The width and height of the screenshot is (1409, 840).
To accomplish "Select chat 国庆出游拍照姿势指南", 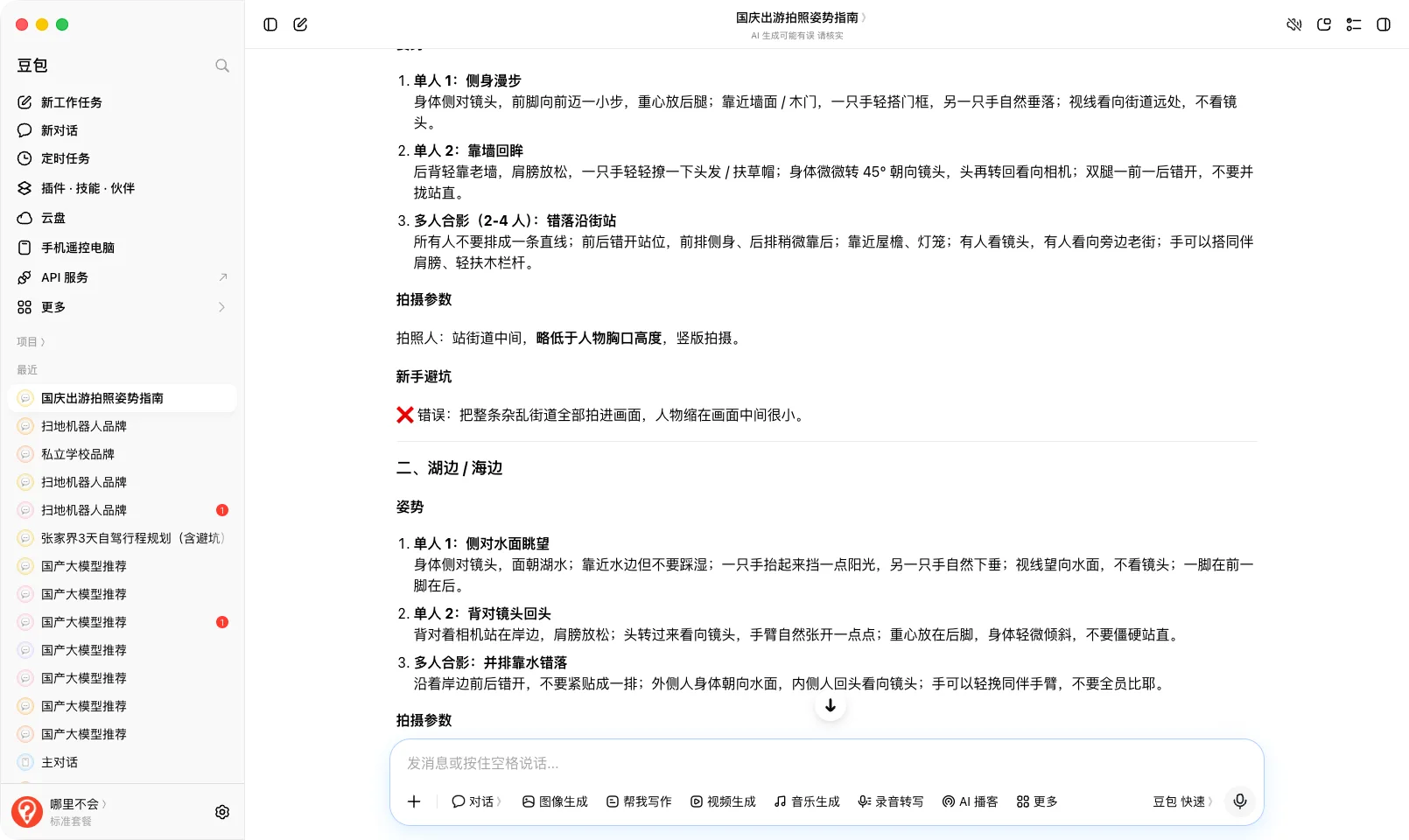I will tap(122, 398).
